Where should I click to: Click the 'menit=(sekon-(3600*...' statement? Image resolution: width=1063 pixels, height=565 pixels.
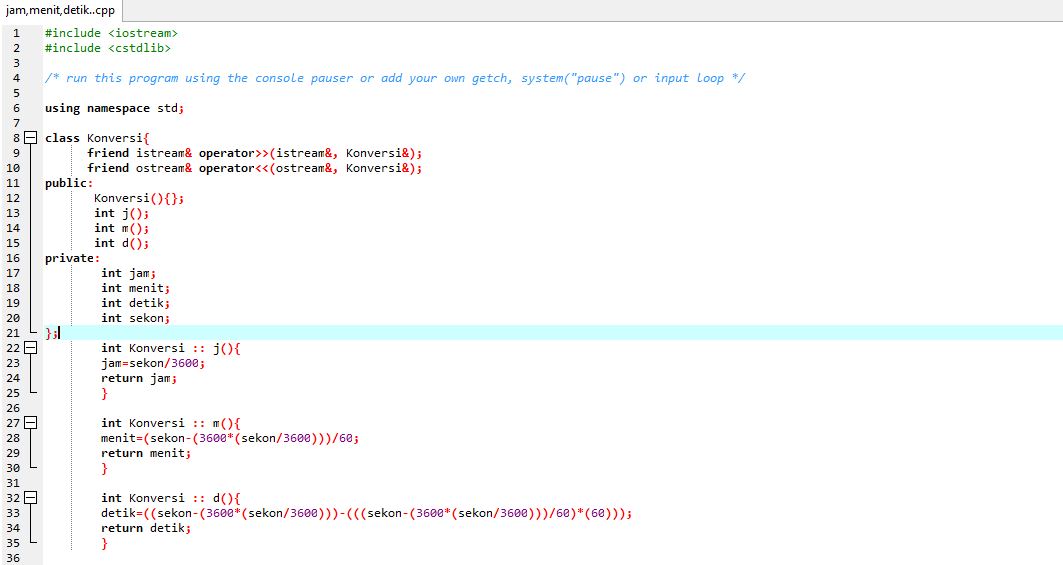click(x=230, y=438)
